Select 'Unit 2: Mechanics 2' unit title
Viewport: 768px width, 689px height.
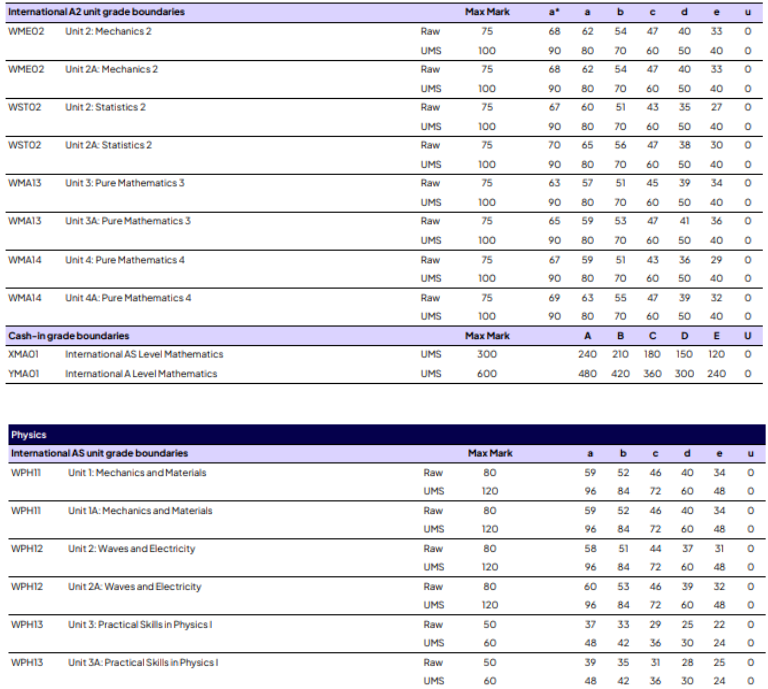[x=108, y=31]
